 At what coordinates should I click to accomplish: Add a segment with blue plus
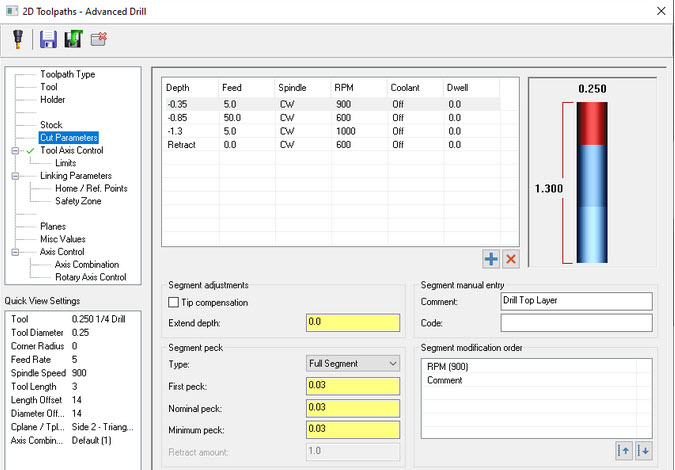pyautogui.click(x=491, y=259)
